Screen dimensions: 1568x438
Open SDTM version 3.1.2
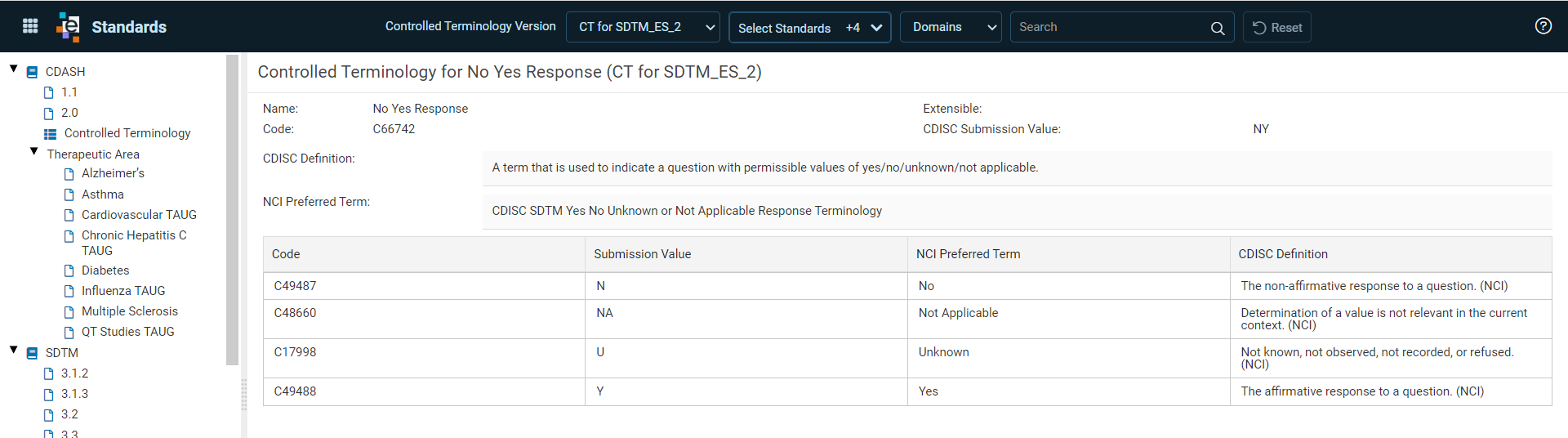pyautogui.click(x=74, y=373)
